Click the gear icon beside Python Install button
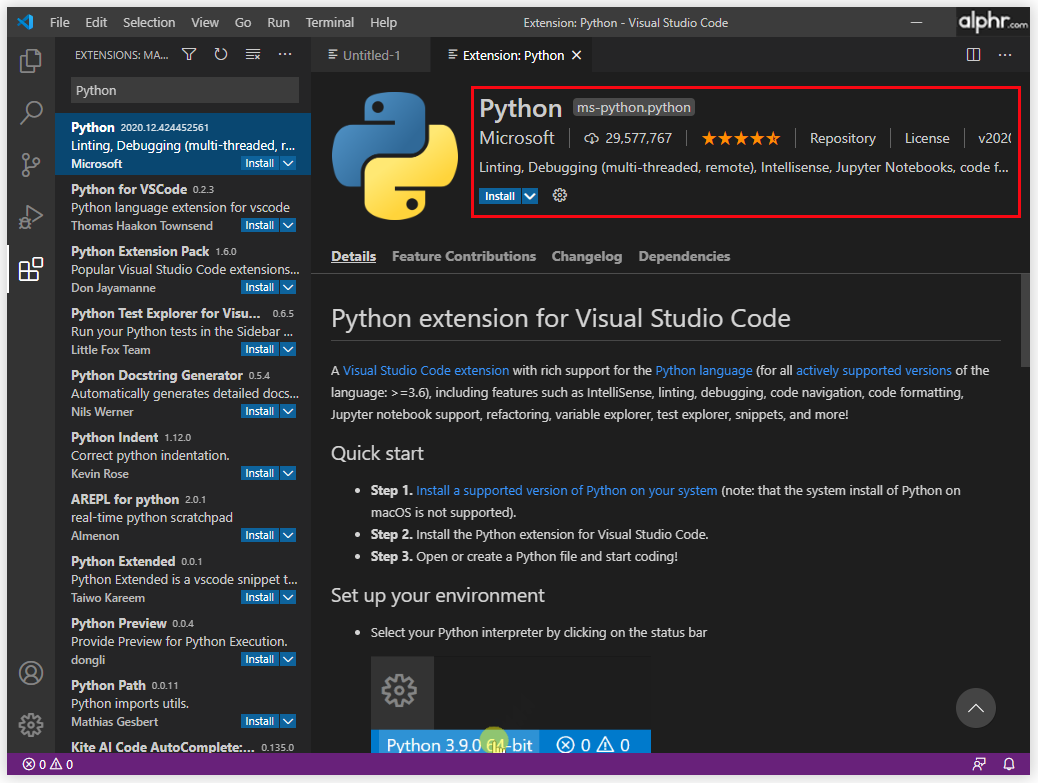The width and height of the screenshot is (1038, 783). point(559,195)
